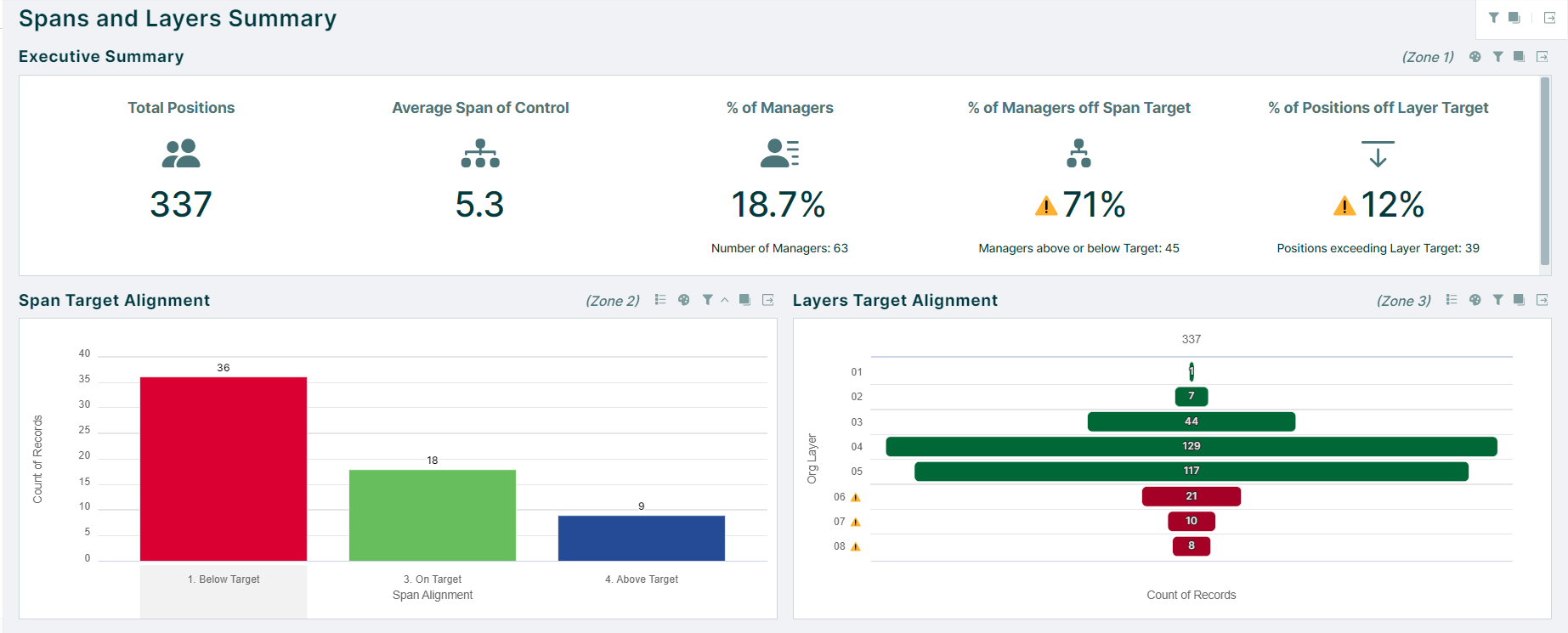Image resolution: width=1568 pixels, height=633 pixels.
Task: Export the Layers Target Alignment zone
Action: click(x=1543, y=300)
